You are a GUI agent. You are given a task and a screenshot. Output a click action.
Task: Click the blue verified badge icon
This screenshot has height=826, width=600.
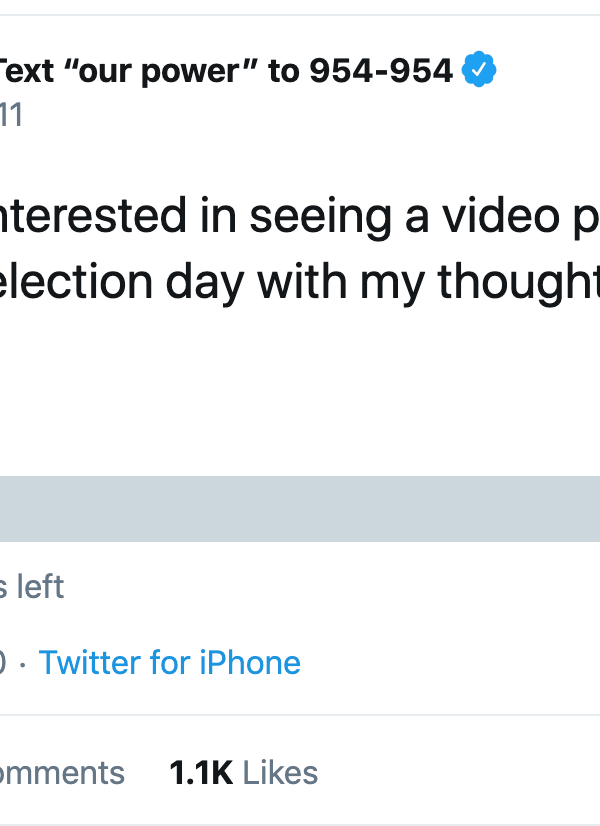[480, 71]
